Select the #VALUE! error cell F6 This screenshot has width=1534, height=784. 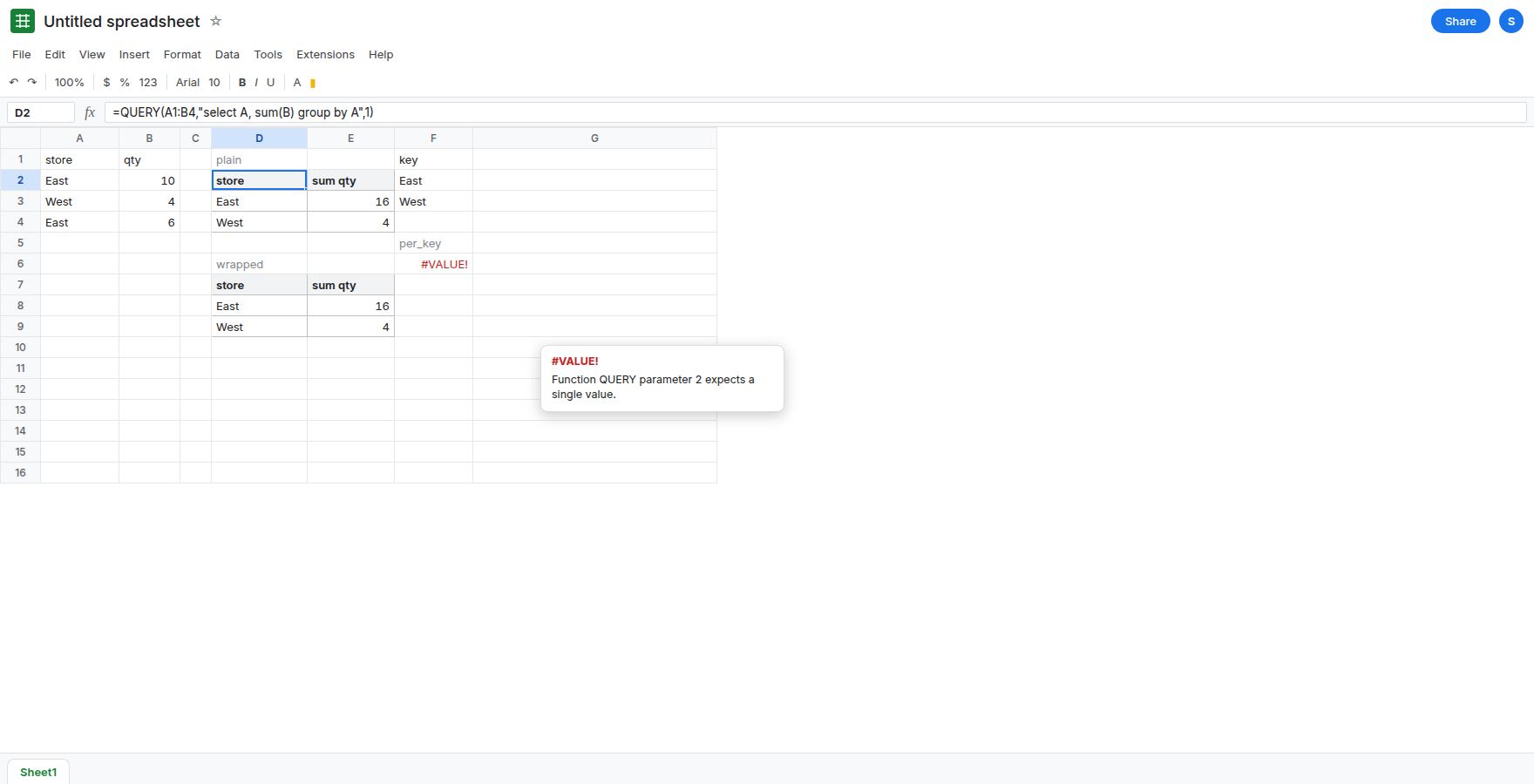(433, 264)
